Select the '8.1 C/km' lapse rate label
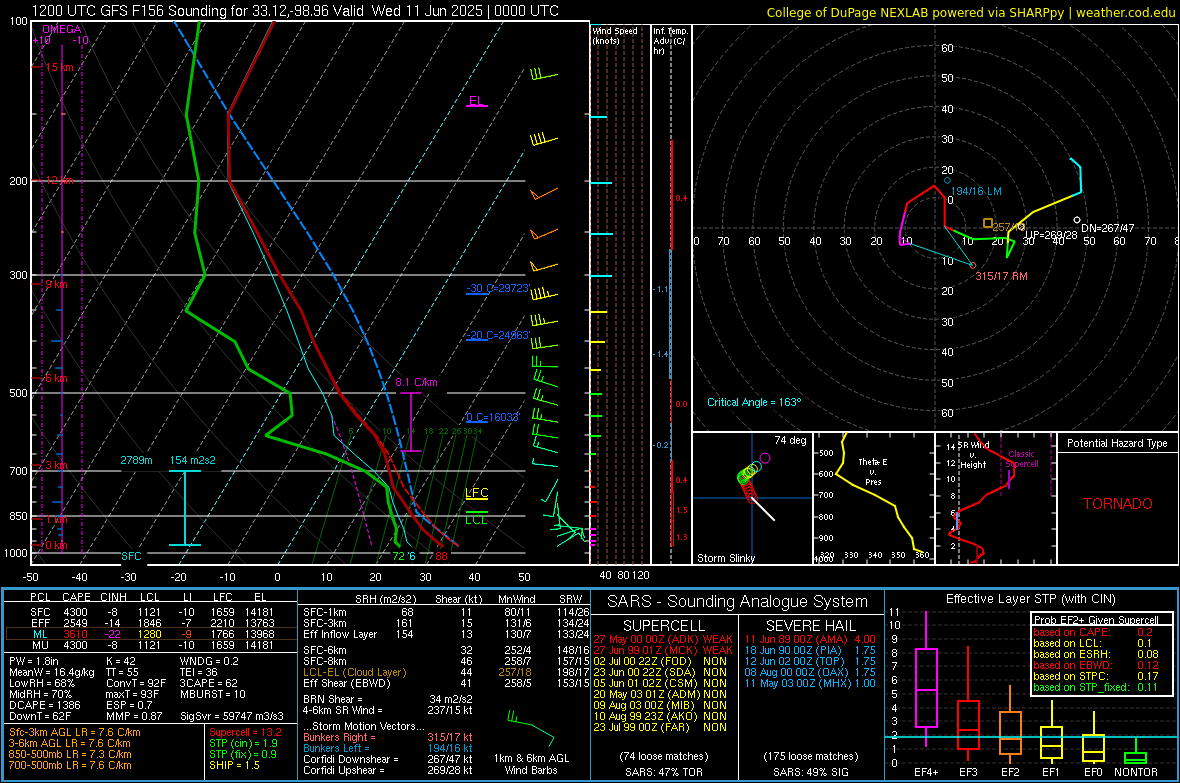1180x783 pixels. click(x=416, y=382)
